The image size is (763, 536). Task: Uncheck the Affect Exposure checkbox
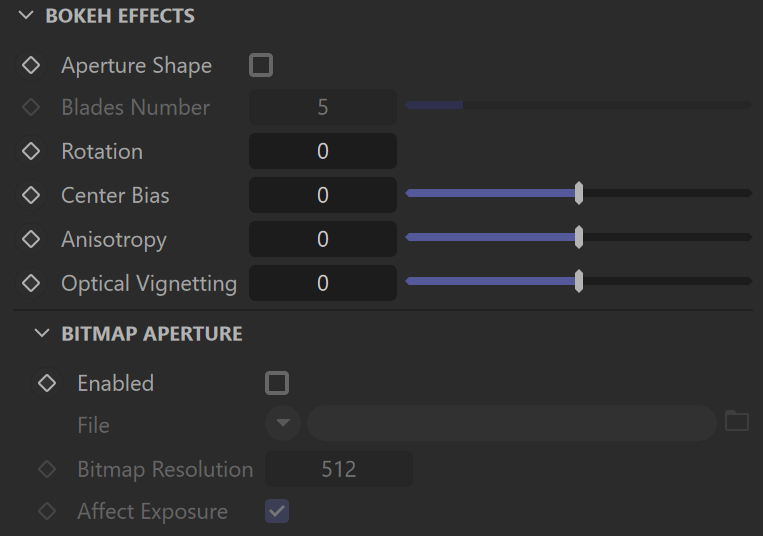click(x=277, y=511)
